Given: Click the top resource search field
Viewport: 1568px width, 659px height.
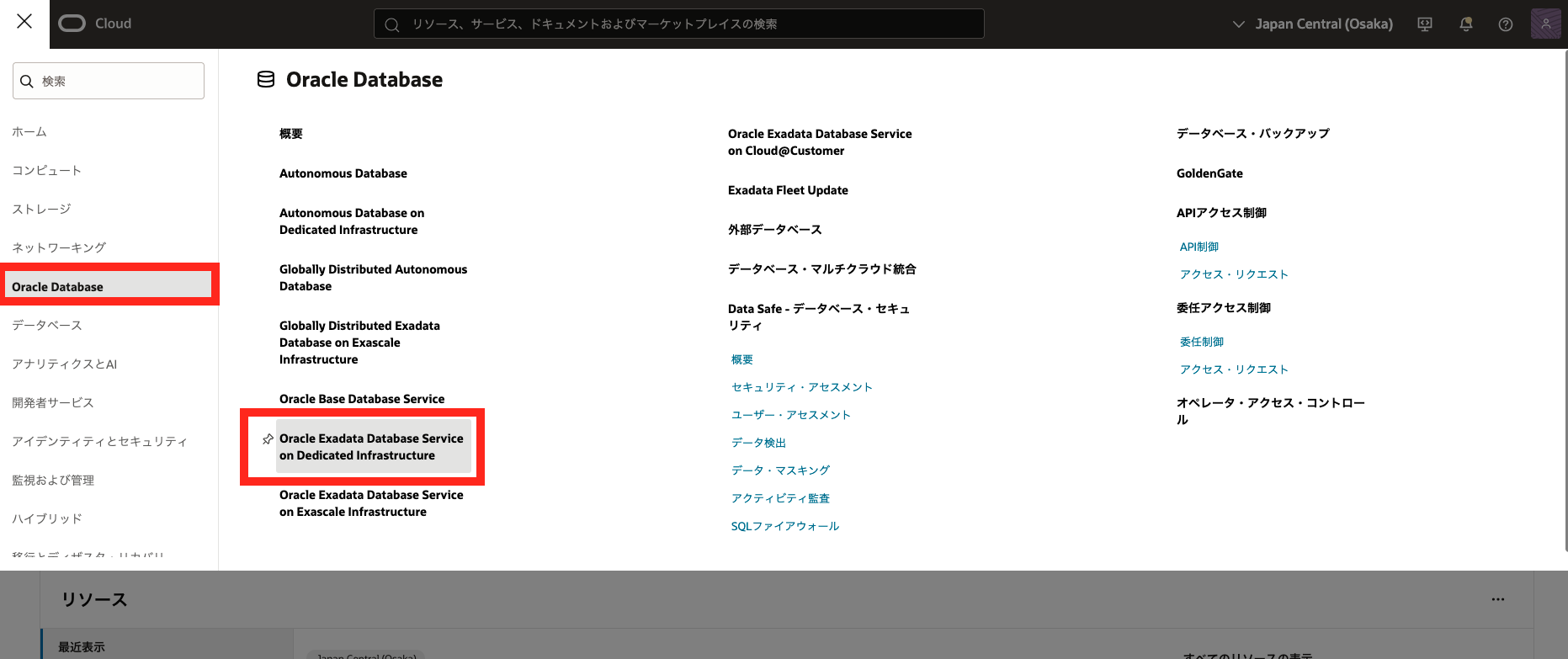Looking at the screenshot, I should pos(678,24).
